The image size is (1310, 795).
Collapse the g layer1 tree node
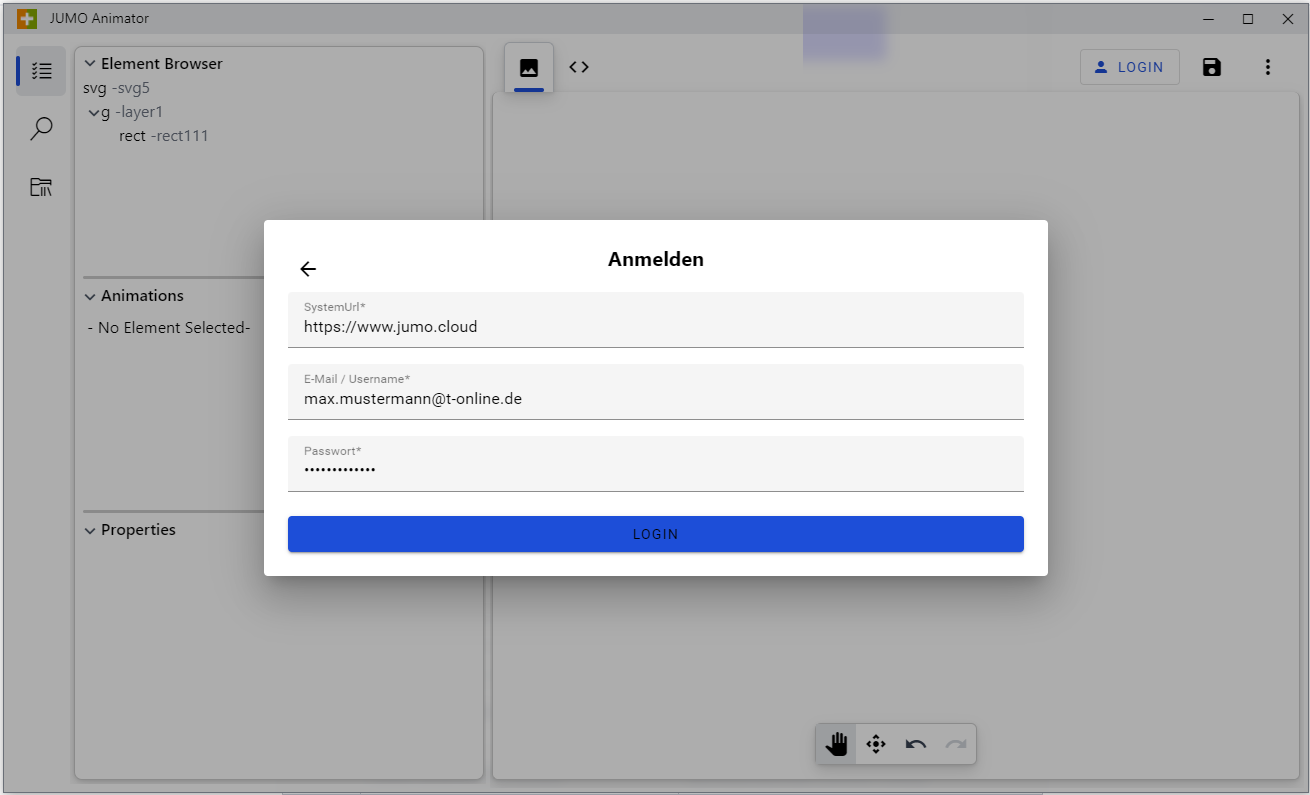point(94,113)
